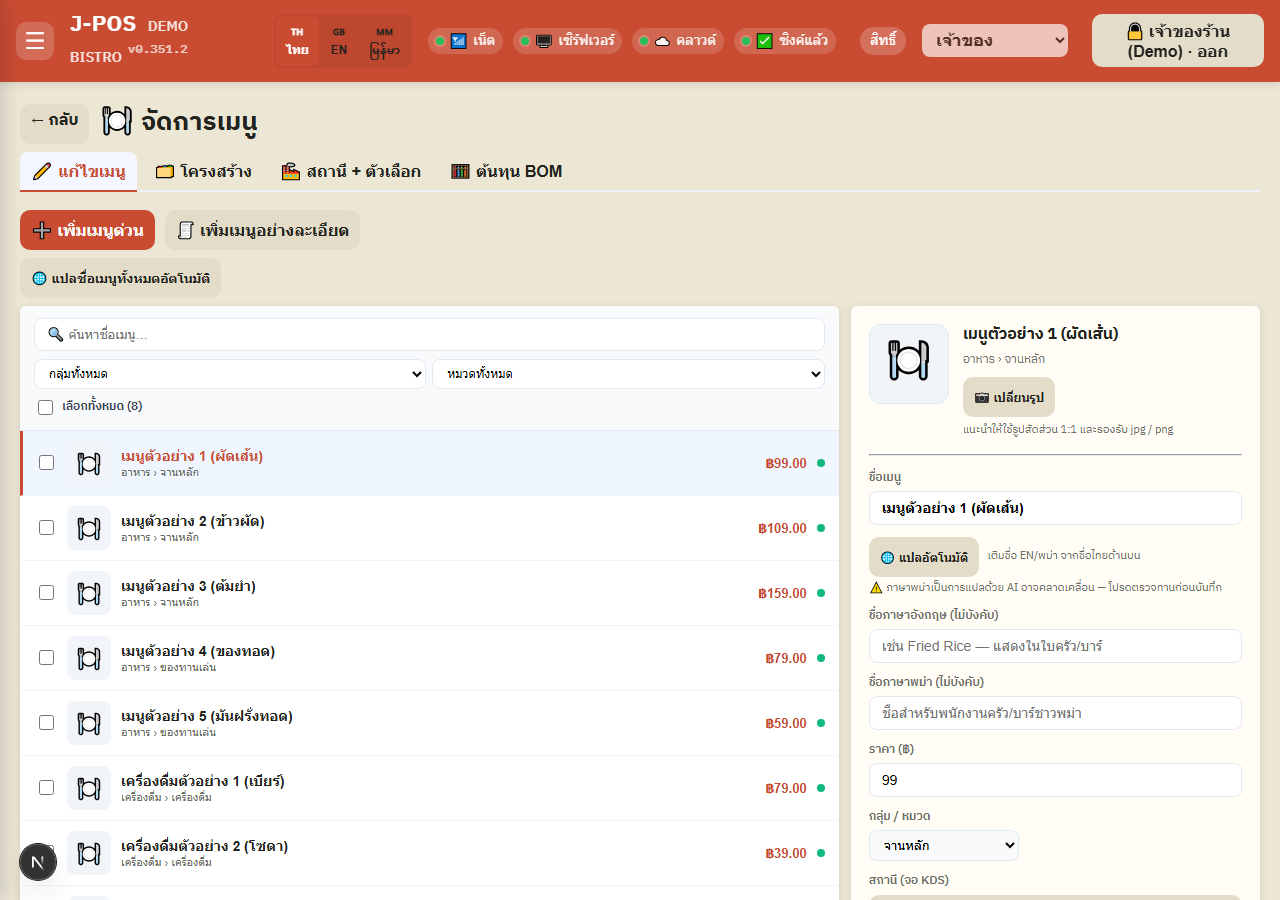Switch to the โครงสร้าง tab
The width and height of the screenshot is (1280, 900).
(204, 172)
